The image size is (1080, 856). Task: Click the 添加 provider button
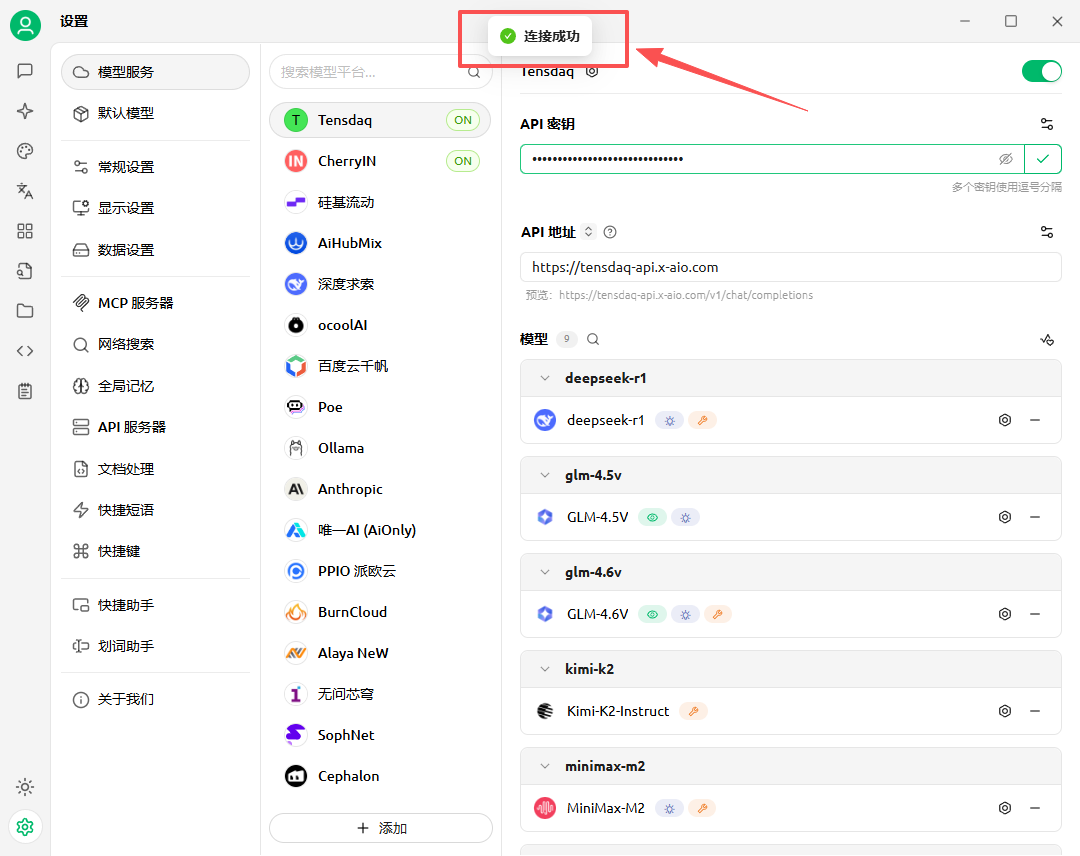point(381,828)
